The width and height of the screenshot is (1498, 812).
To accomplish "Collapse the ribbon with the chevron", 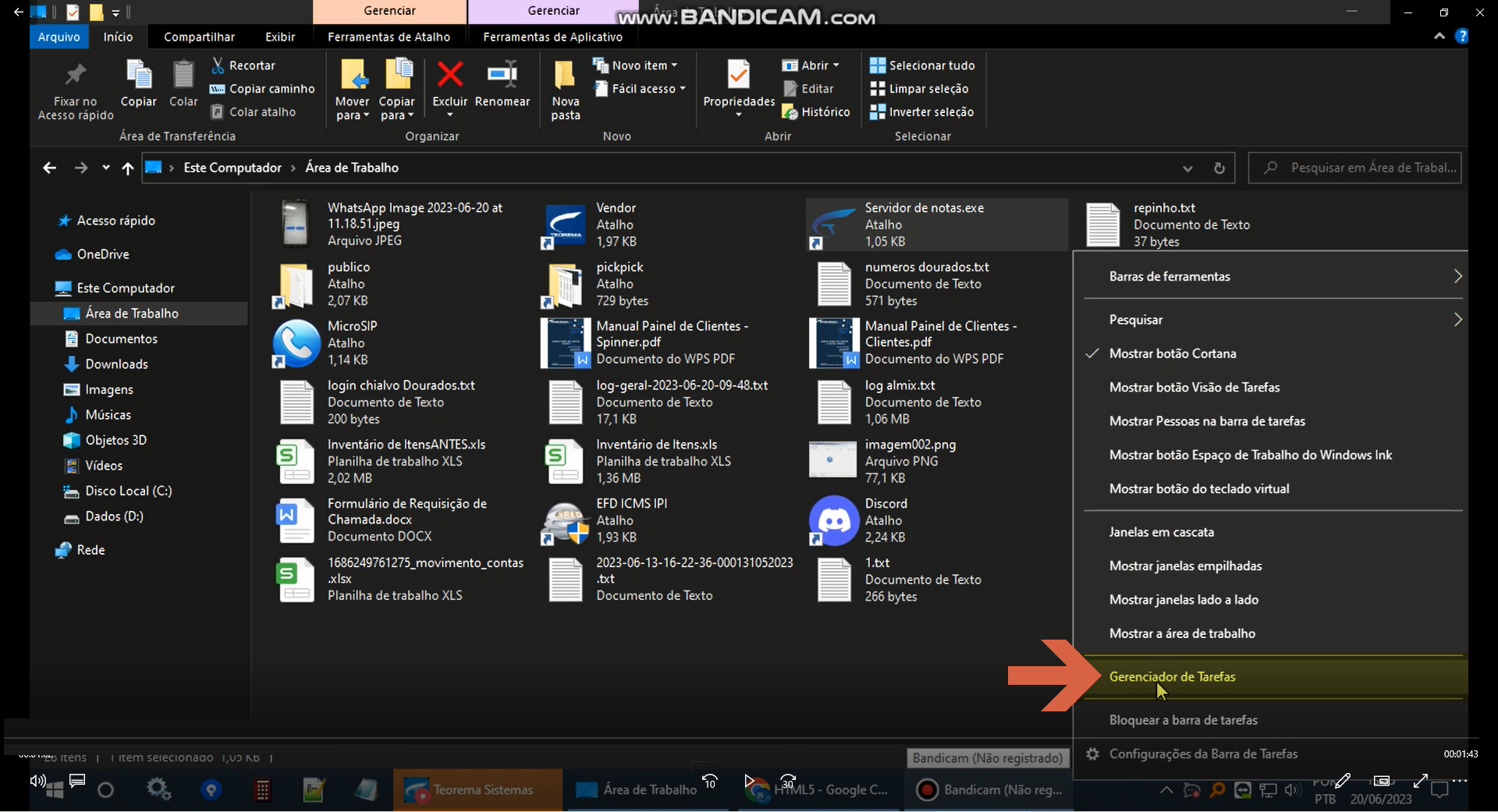I will 1439,36.
